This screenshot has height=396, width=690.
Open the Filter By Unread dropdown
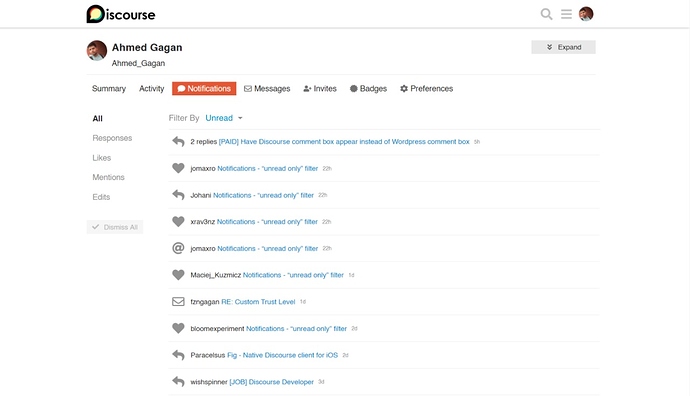224,118
